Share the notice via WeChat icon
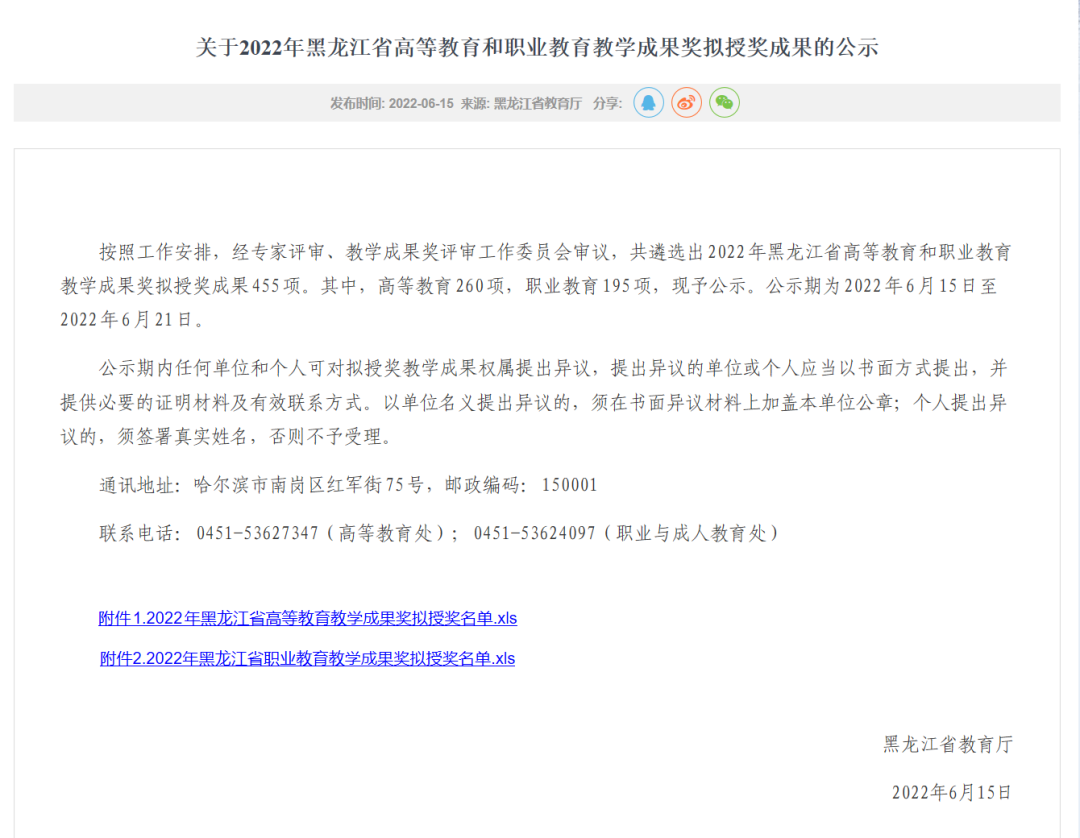The image size is (1080, 838). [x=724, y=103]
